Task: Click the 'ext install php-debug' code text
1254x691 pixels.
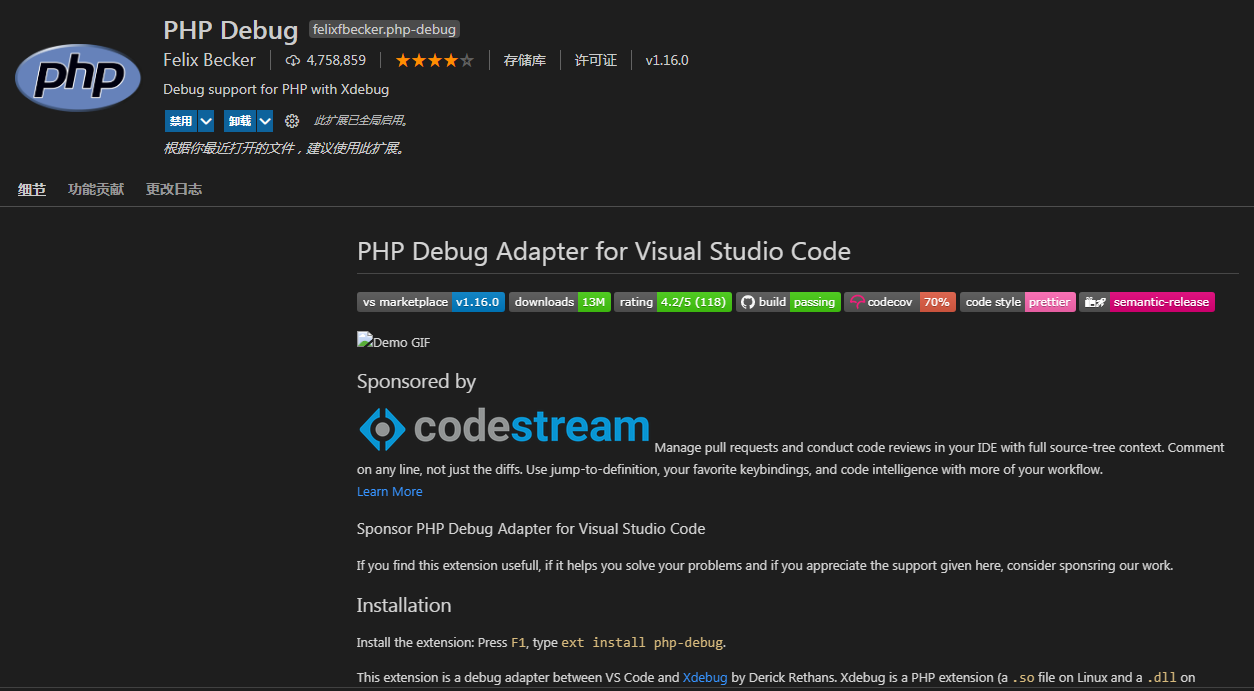Action: coord(642,642)
